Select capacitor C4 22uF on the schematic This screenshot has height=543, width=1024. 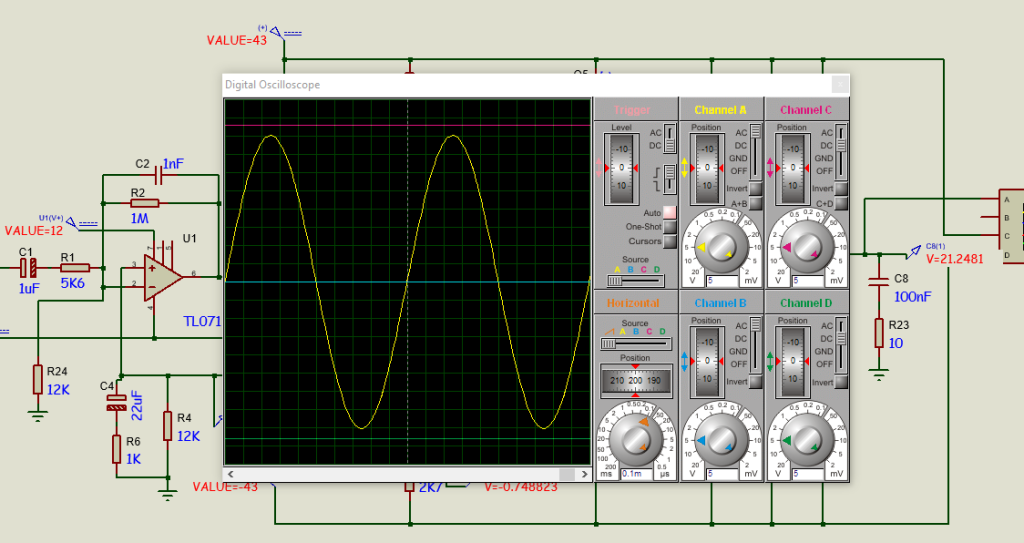click(117, 402)
